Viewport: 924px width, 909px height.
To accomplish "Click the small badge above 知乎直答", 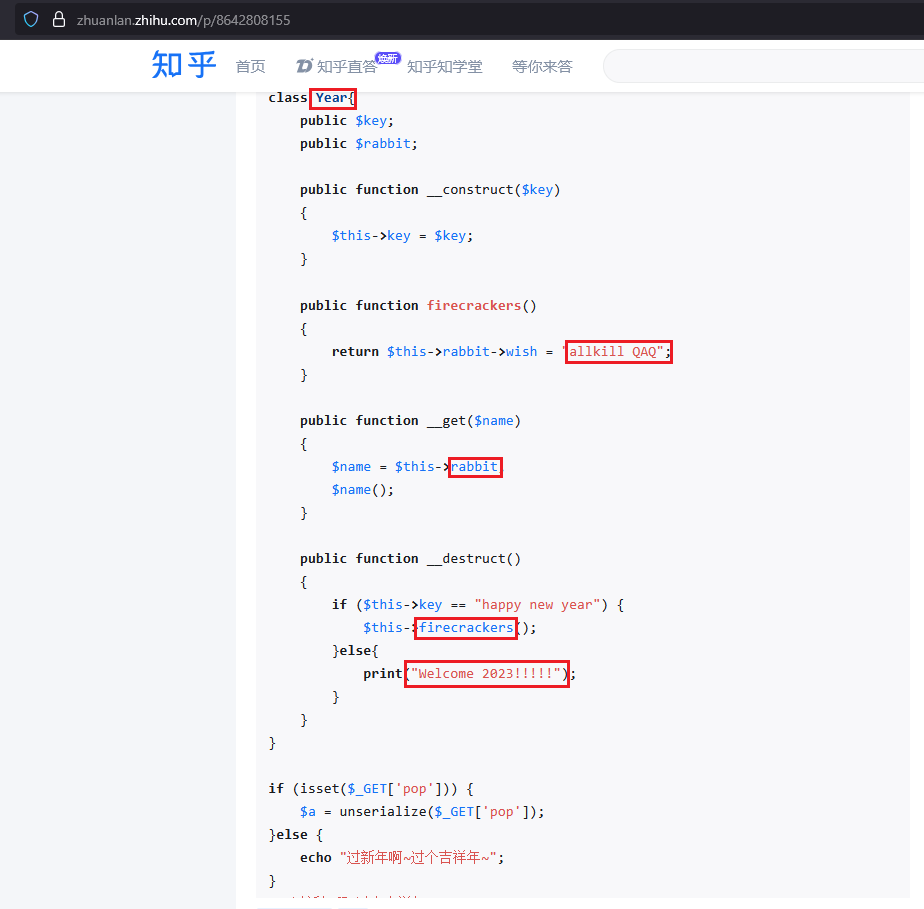I will (386, 57).
